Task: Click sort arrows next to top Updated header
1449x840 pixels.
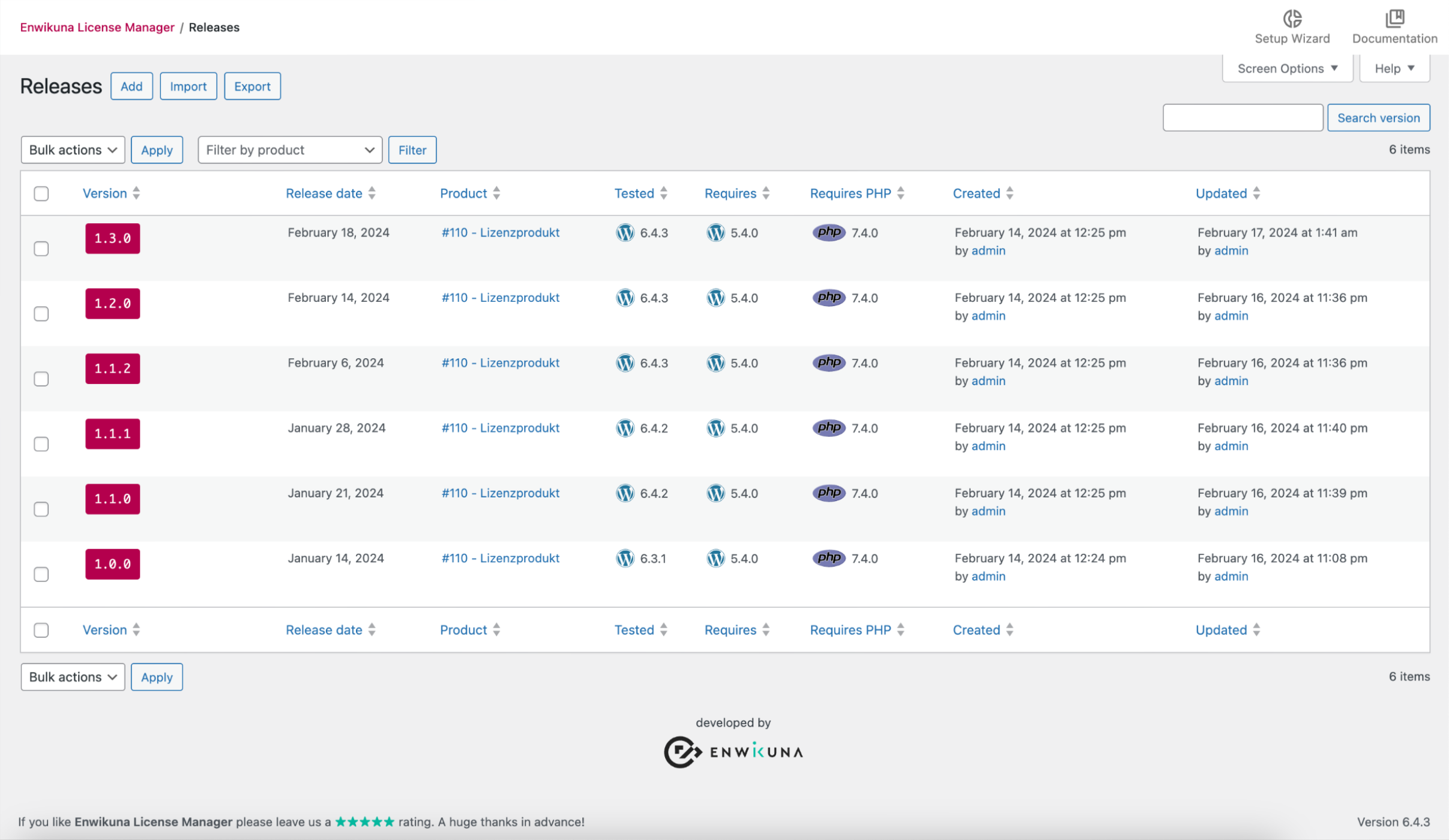Action: click(x=1256, y=193)
